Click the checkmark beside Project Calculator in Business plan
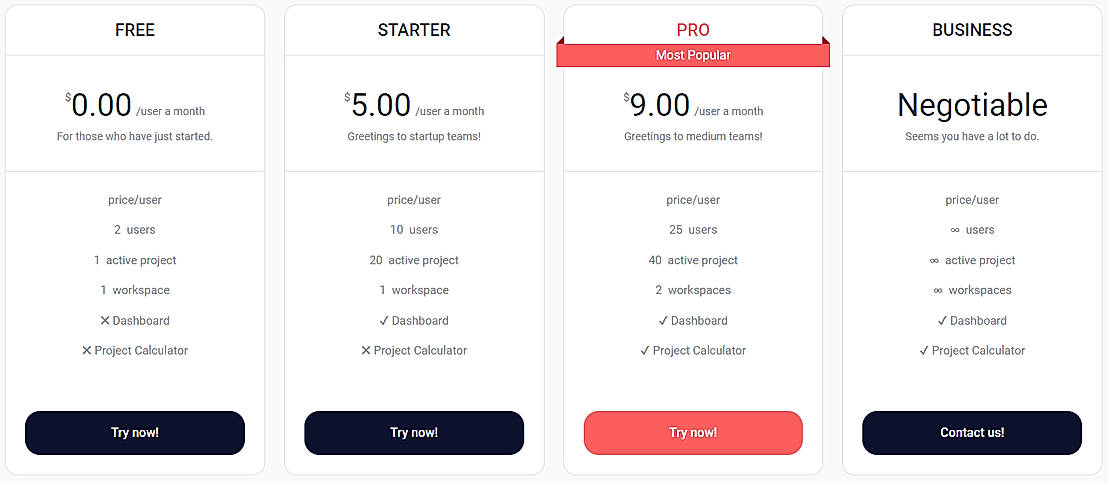The image size is (1108, 483). coord(924,351)
